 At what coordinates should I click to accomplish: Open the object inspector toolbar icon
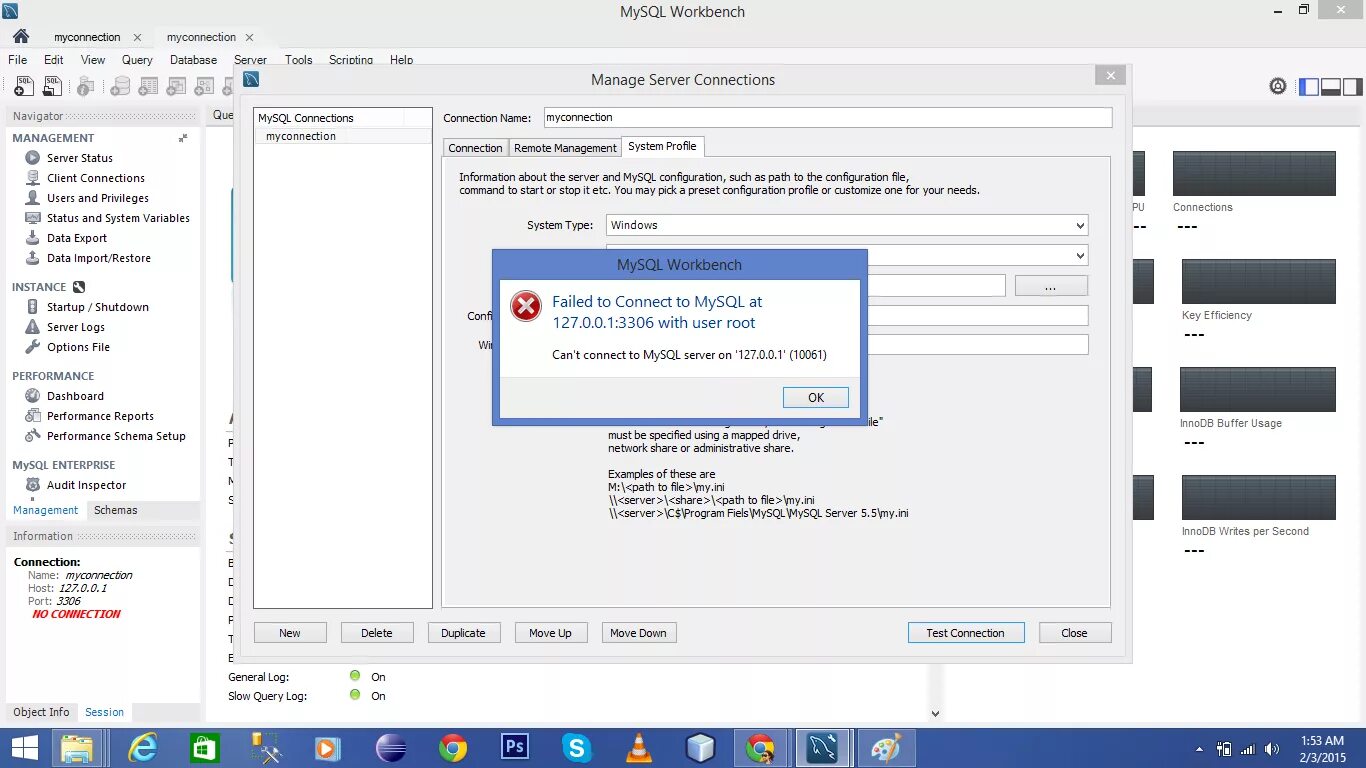tap(87, 86)
